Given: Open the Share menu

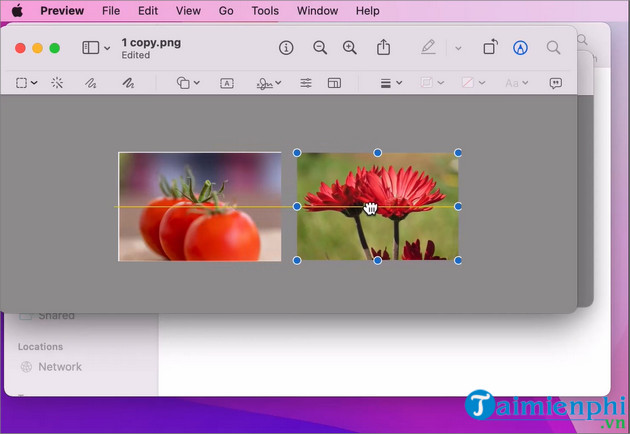Looking at the screenshot, I should point(383,47).
